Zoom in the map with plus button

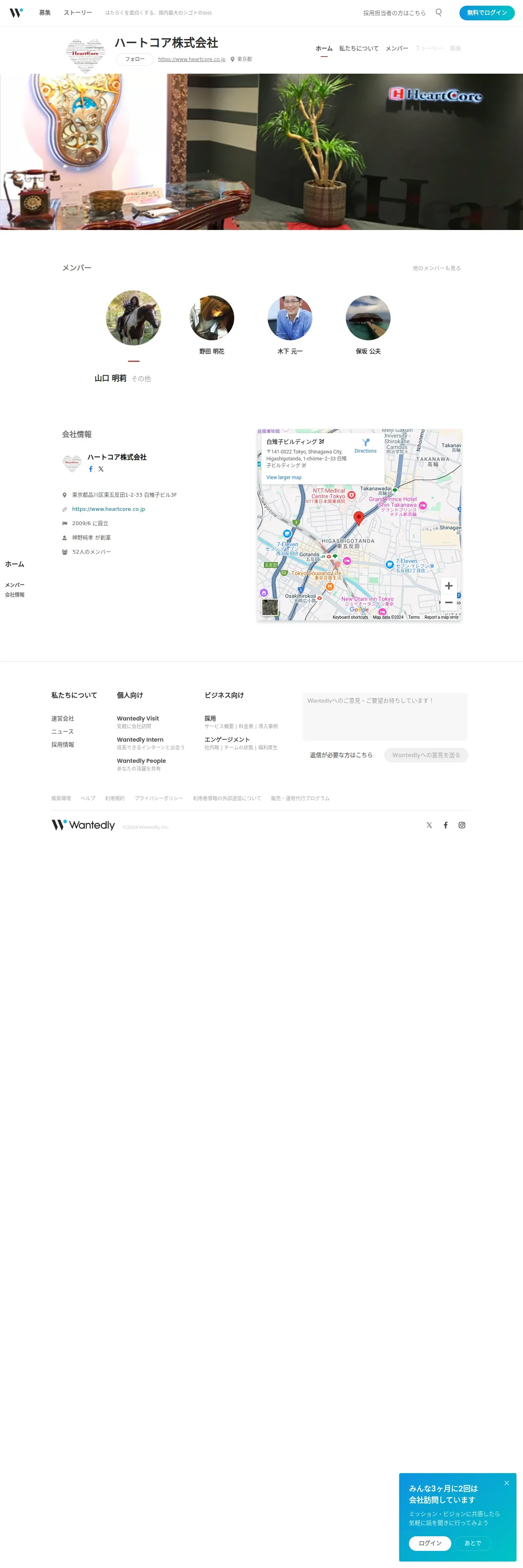tap(449, 586)
